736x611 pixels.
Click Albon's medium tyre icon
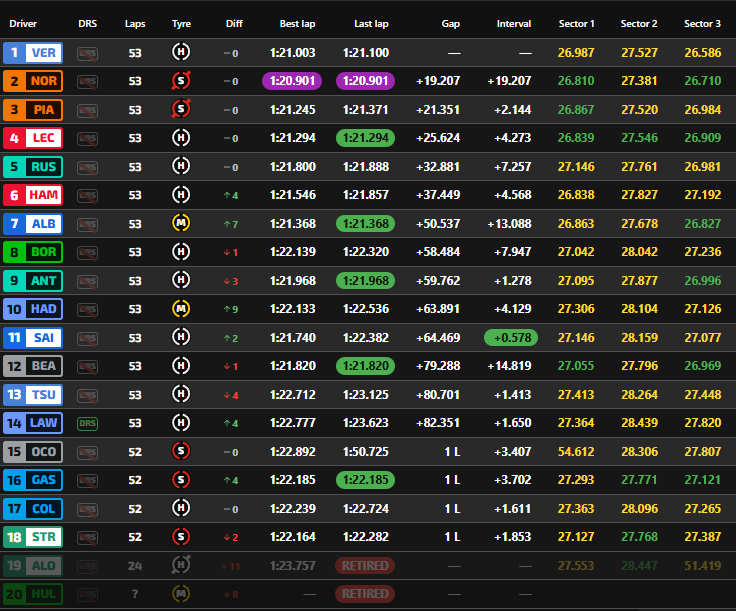[181, 223]
